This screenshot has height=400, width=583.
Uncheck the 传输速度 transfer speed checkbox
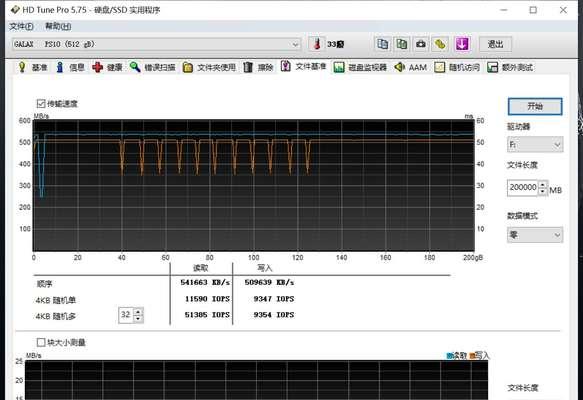[x=41, y=103]
